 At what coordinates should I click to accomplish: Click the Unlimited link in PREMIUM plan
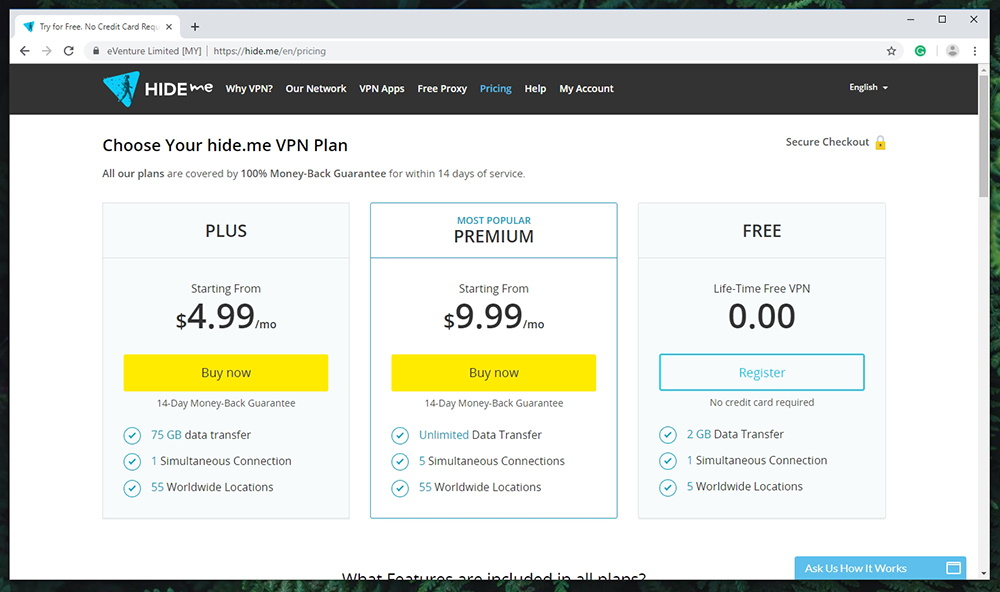point(444,435)
